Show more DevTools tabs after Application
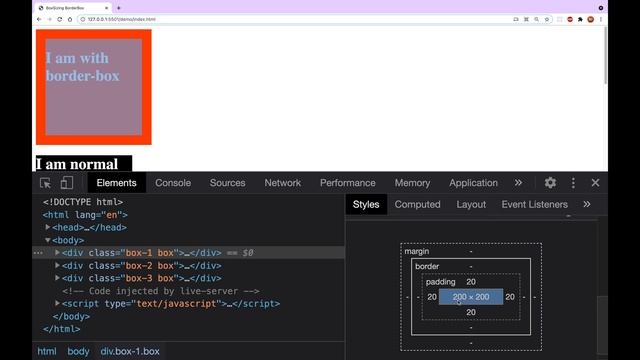This screenshot has height=360, width=640. 518,183
